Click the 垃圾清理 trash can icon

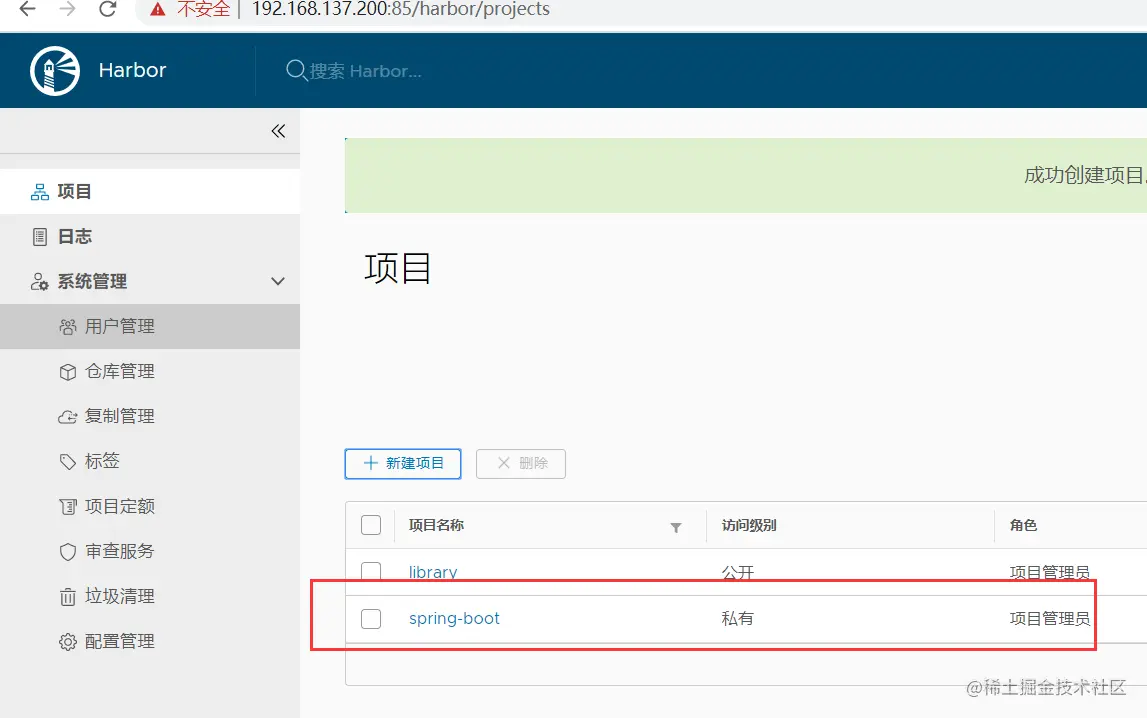click(x=67, y=597)
